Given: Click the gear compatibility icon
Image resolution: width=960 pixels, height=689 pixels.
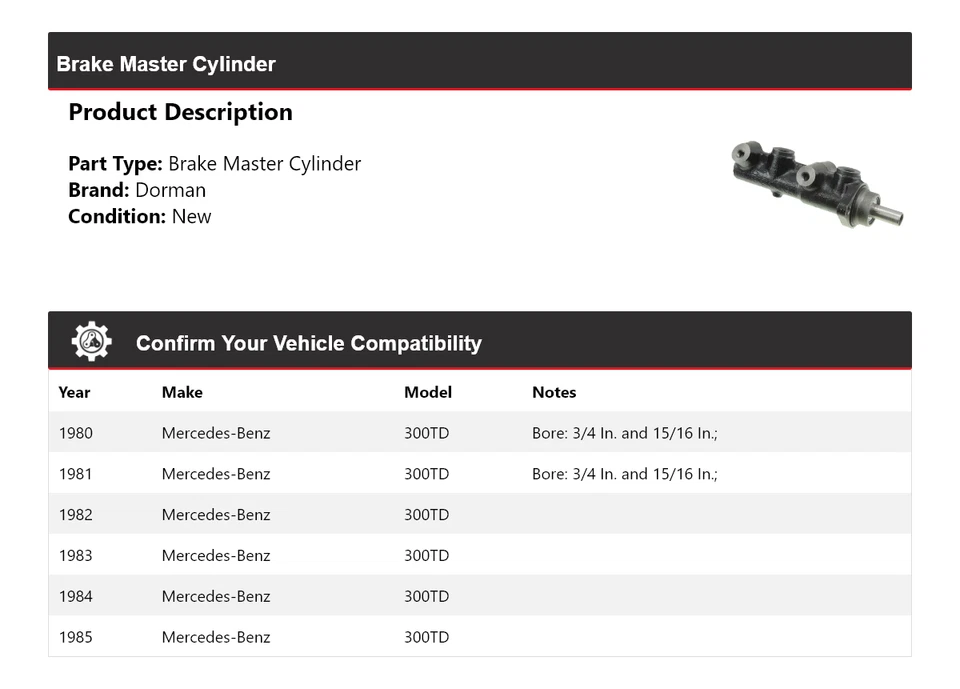Looking at the screenshot, I should [91, 342].
